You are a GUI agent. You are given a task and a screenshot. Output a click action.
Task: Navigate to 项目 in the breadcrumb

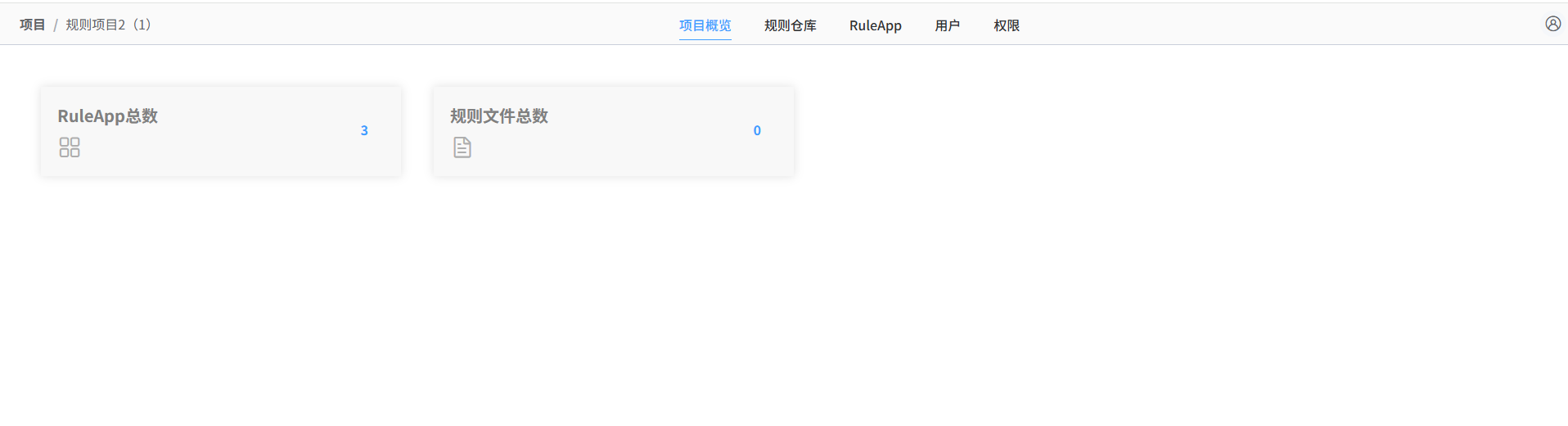click(33, 25)
